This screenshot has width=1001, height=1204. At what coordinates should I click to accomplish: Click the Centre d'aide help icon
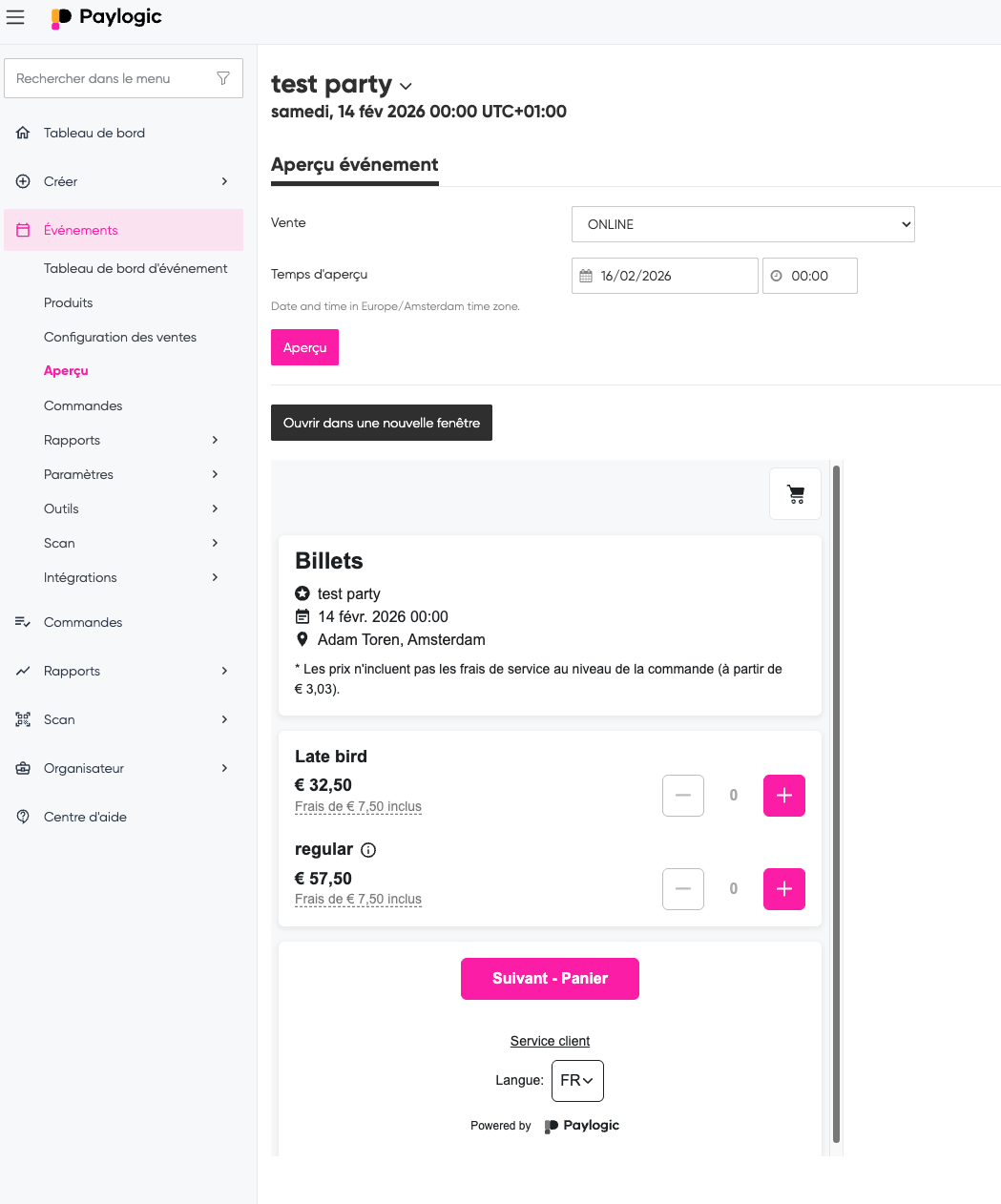(23, 817)
